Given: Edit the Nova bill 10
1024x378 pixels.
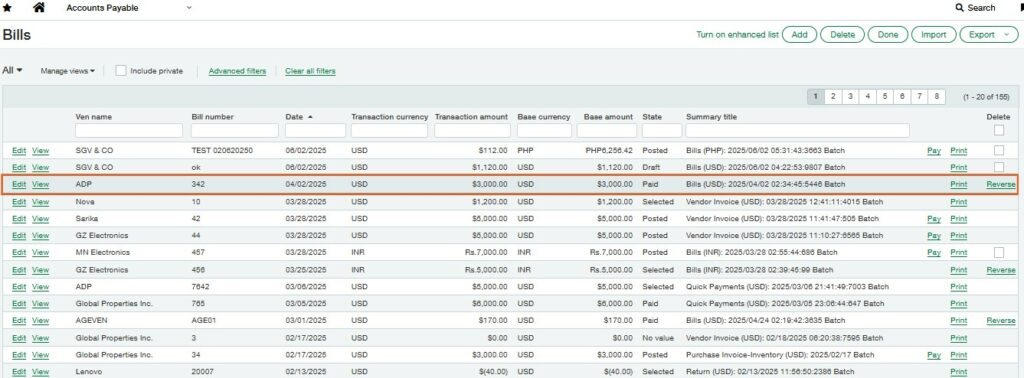Looking at the screenshot, I should coord(19,202).
